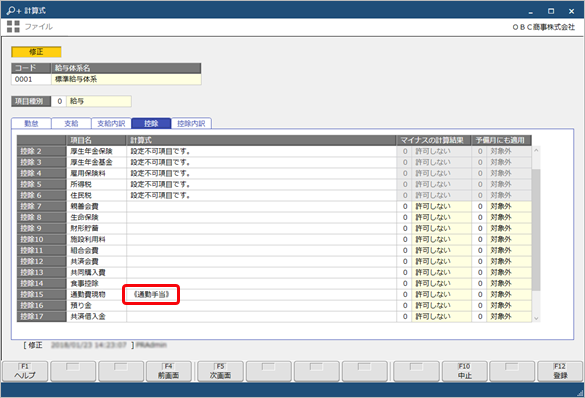The image size is (585, 398).
Task: Select 許可しない in the 通勤費現物 row
Action: coord(441,294)
